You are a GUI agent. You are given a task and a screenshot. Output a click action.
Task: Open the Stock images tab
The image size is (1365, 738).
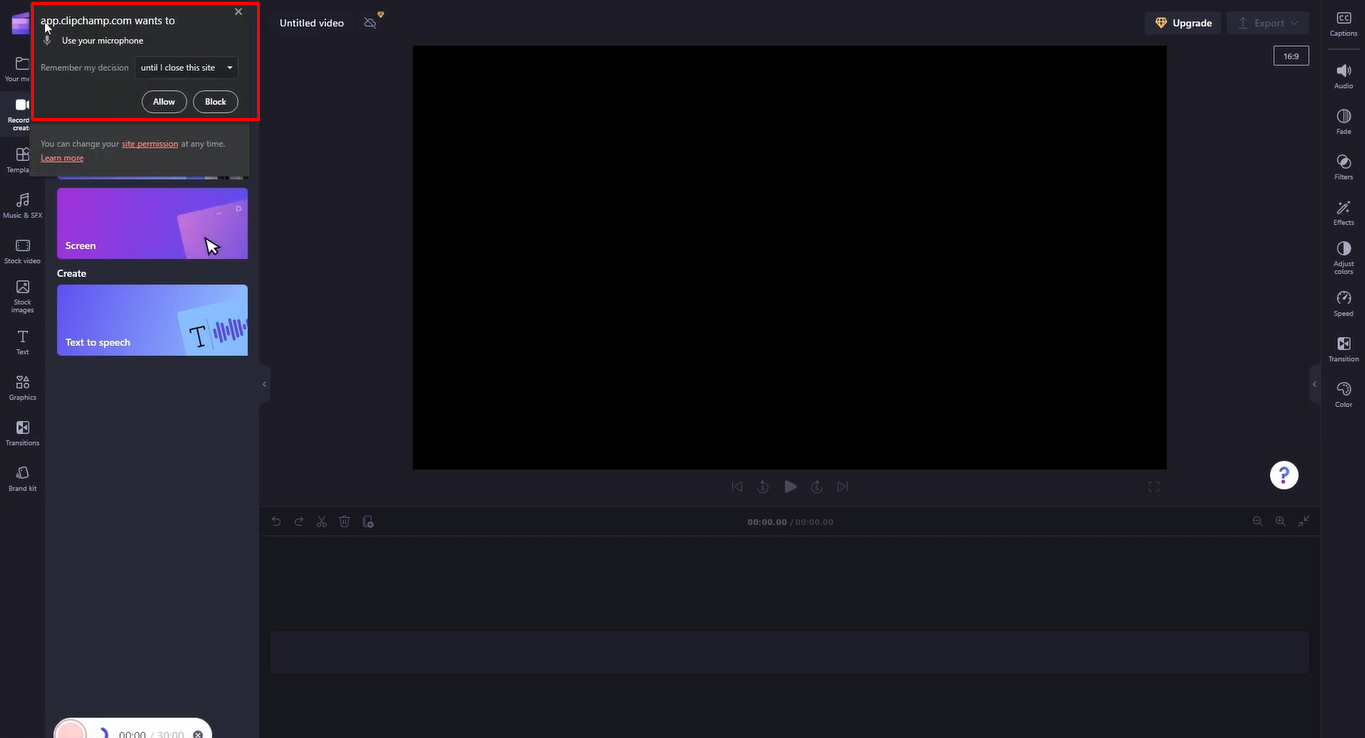point(21,295)
